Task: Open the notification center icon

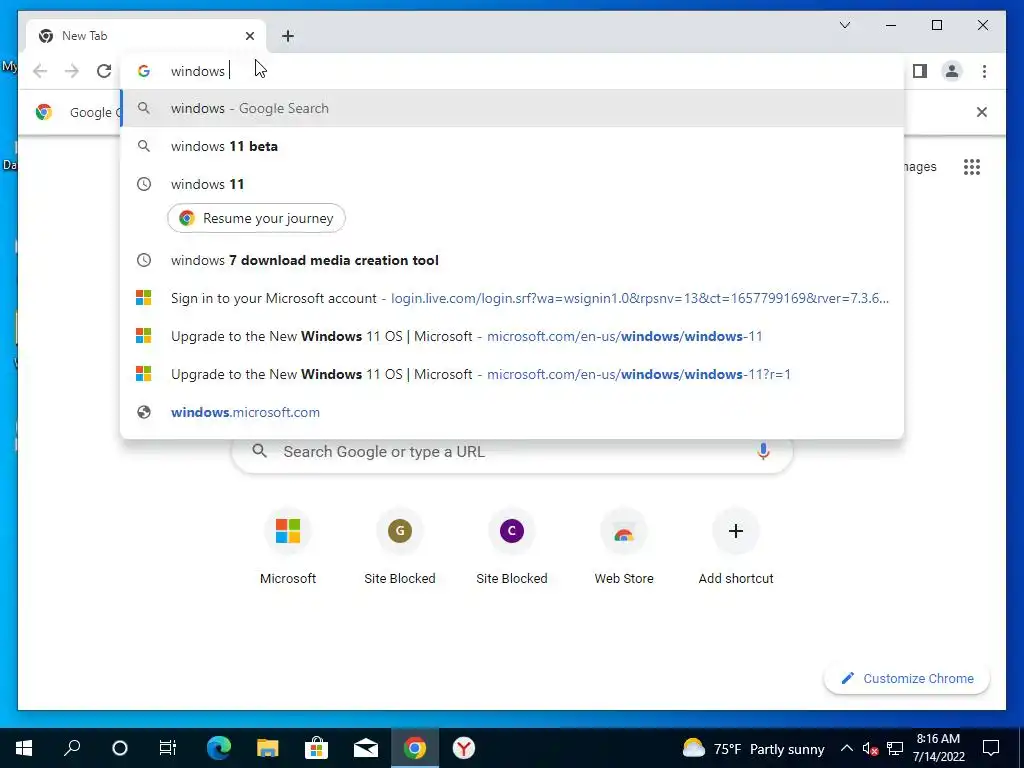Action: tap(991, 748)
